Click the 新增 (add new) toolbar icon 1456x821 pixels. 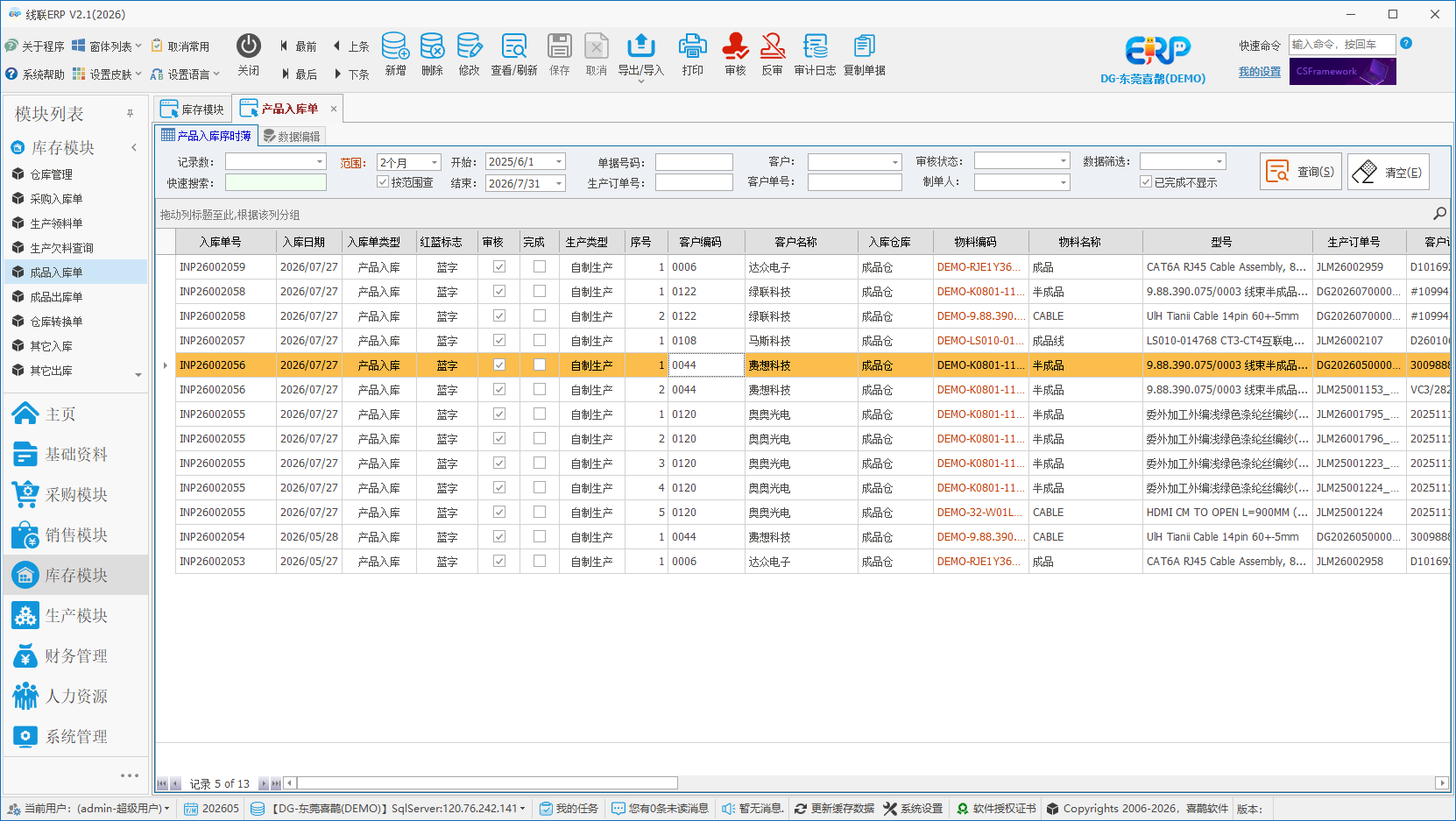[395, 46]
